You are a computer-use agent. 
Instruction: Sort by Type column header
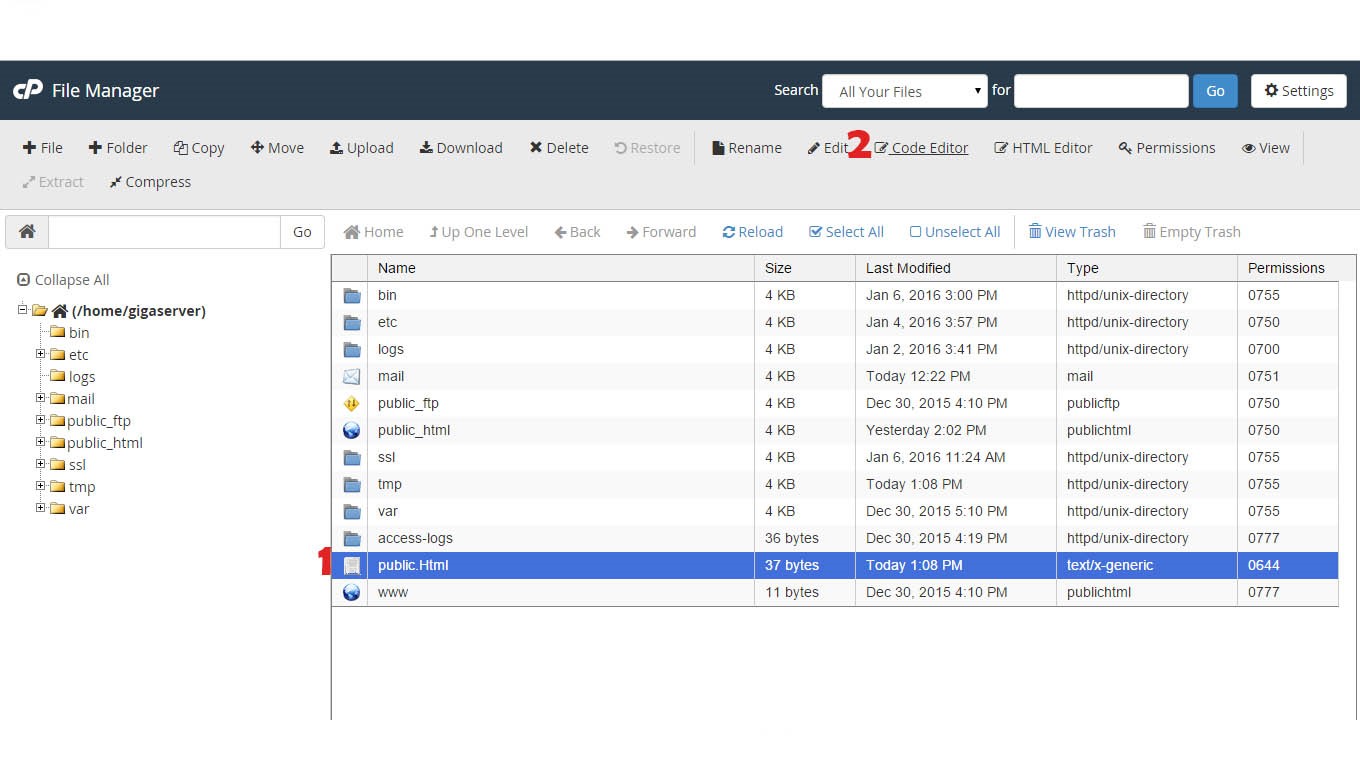1147,268
